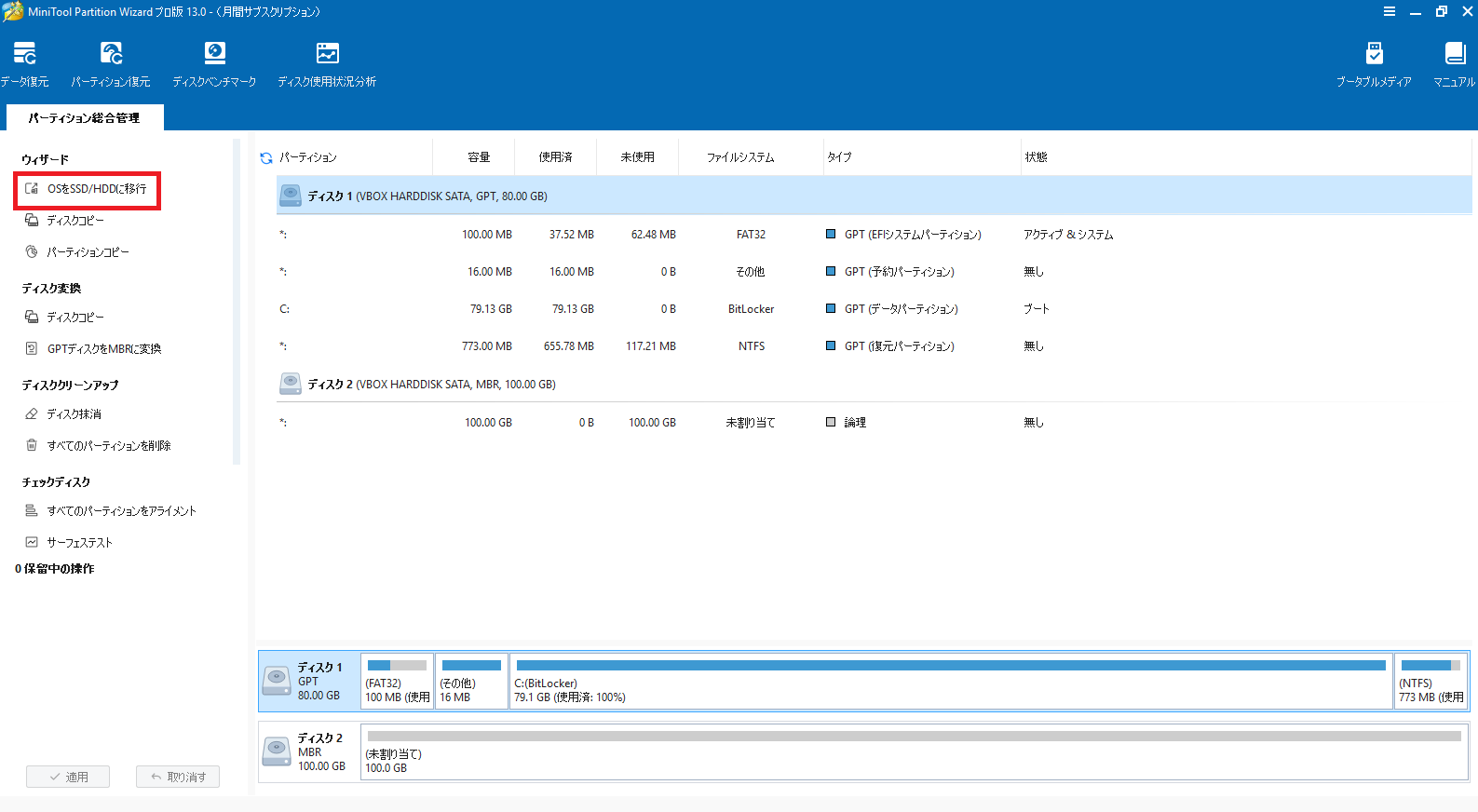Select ディスク 1 GPT in disk map
The width and height of the screenshot is (1478, 812).
(x=309, y=682)
